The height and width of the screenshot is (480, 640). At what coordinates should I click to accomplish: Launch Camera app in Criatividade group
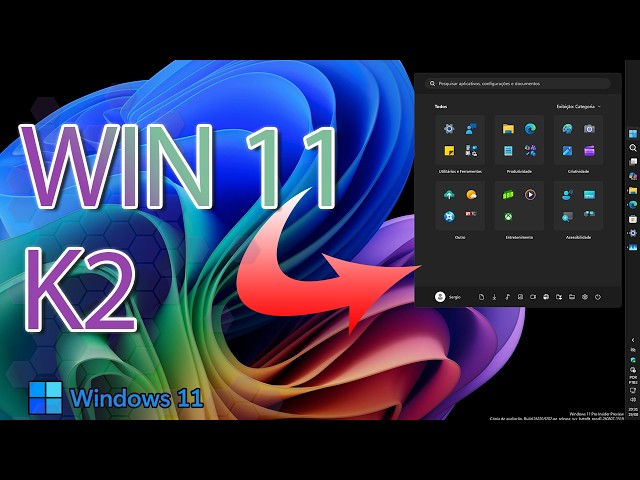[589, 129]
